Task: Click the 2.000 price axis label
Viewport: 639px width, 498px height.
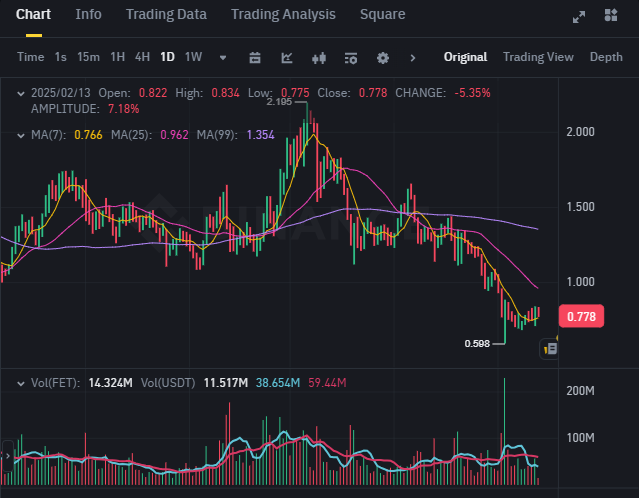Action: pos(580,132)
